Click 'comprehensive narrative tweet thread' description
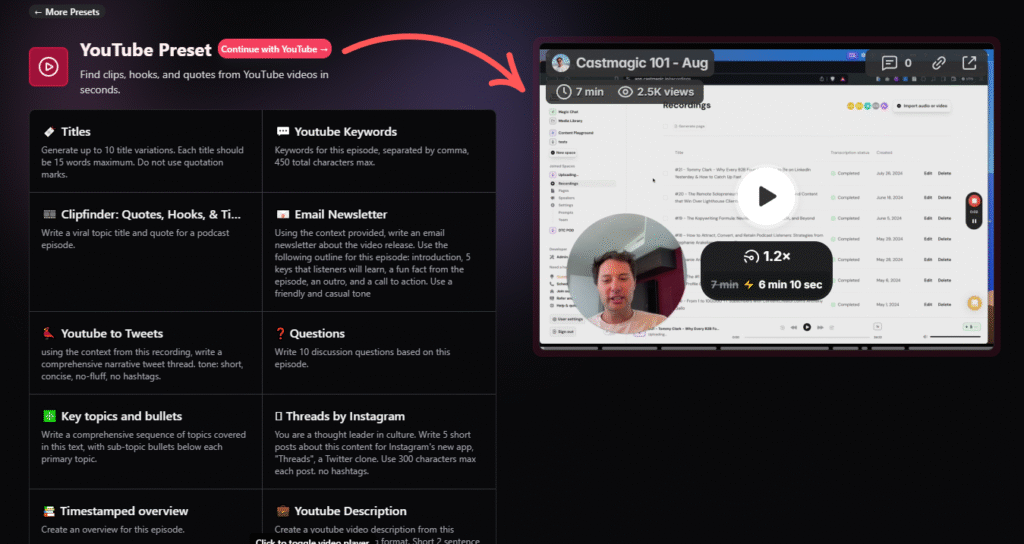This screenshot has width=1024, height=544. tap(142, 364)
